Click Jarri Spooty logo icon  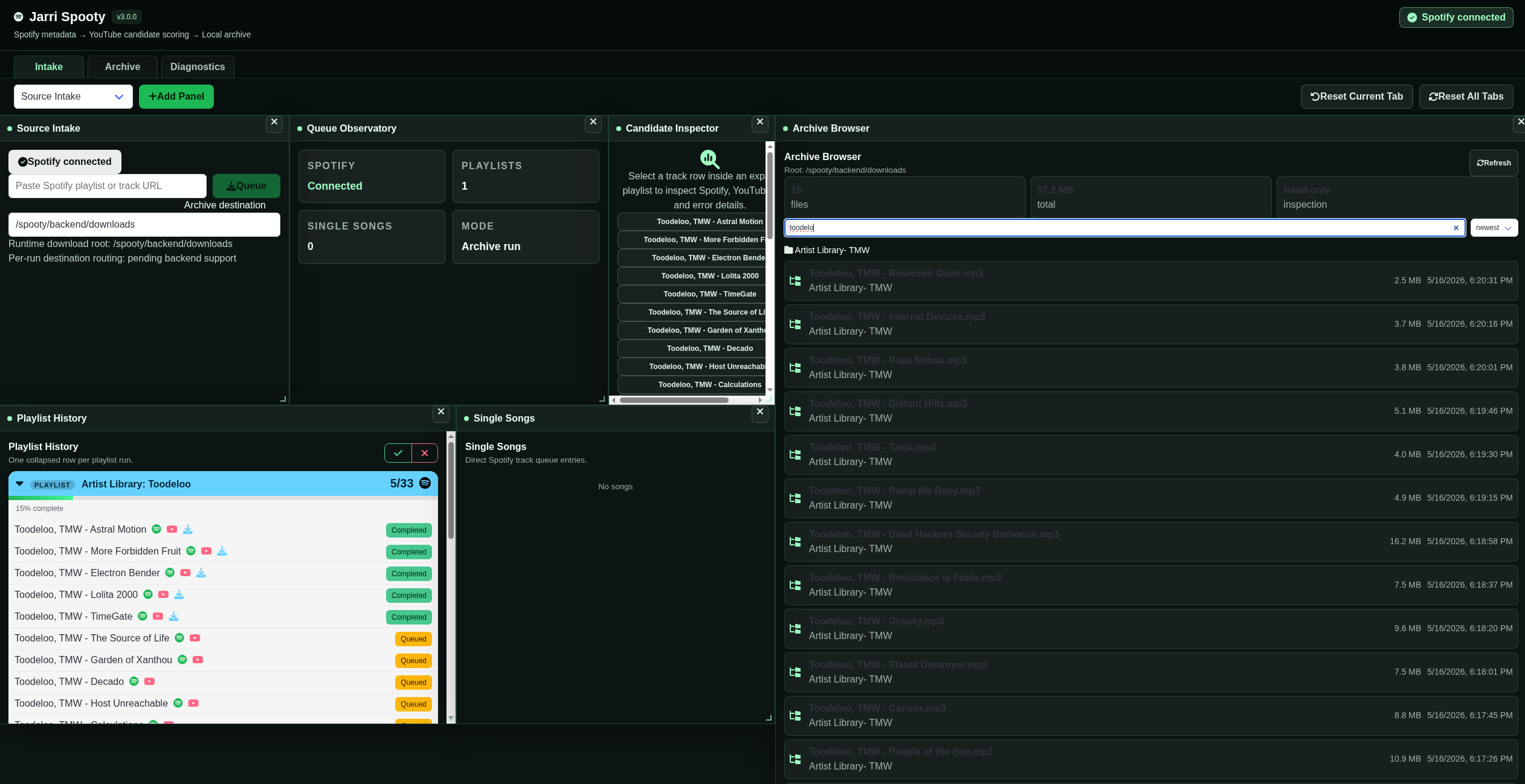(19, 17)
